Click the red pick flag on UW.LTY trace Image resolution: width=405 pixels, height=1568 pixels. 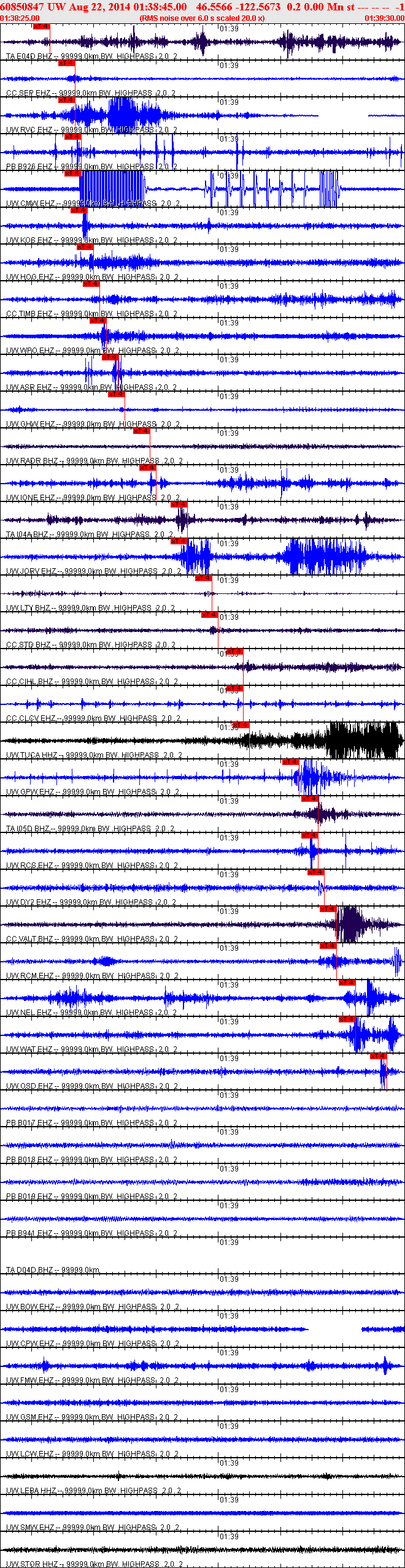(204, 578)
